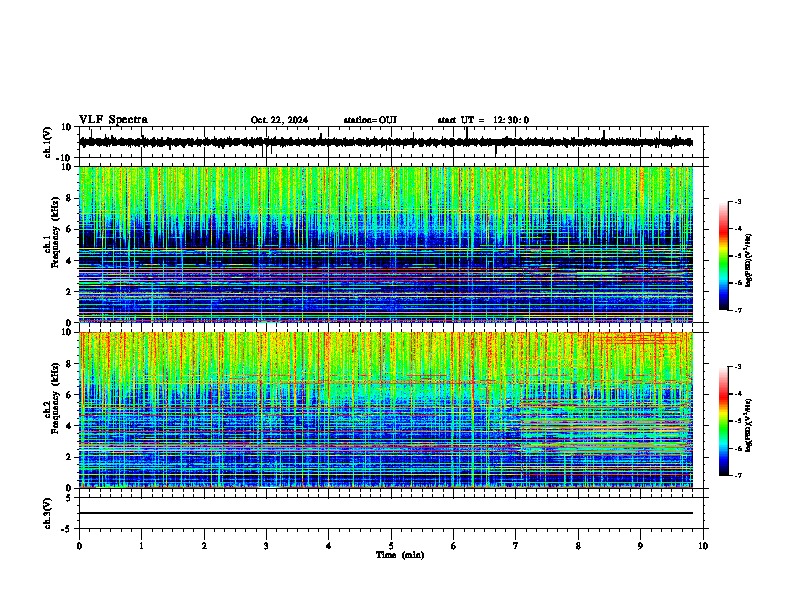Screen dimensions: 792x612
Task: Click the ch.1 "Frequency (kHz)" axis label
Action: pyautogui.click(x=55, y=232)
